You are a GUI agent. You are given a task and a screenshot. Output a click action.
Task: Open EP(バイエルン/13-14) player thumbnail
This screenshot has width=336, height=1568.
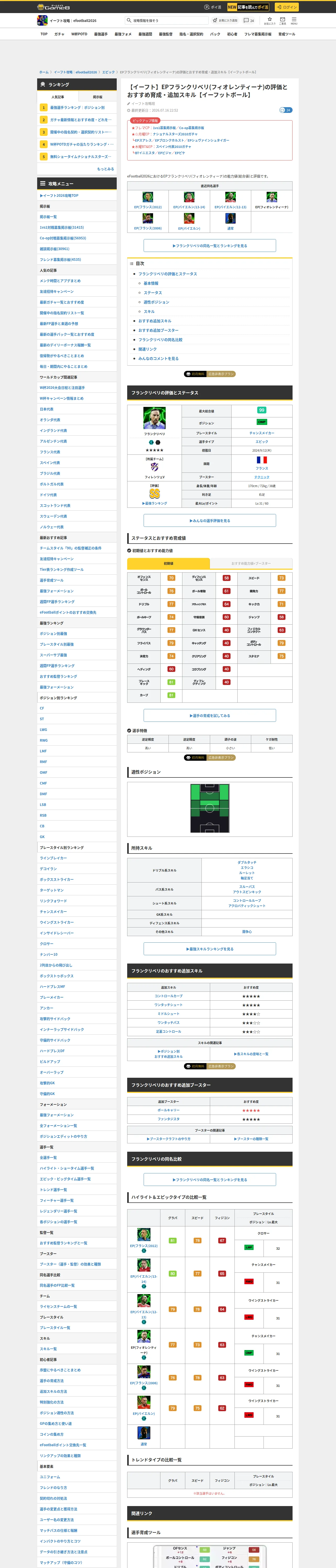[x=189, y=197]
